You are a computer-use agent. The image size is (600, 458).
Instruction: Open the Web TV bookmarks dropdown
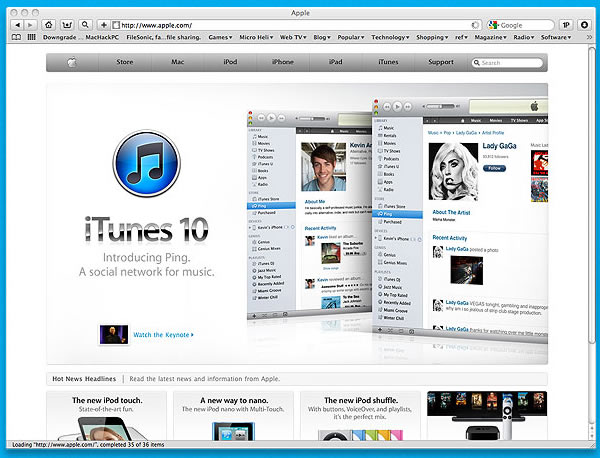tap(293, 37)
